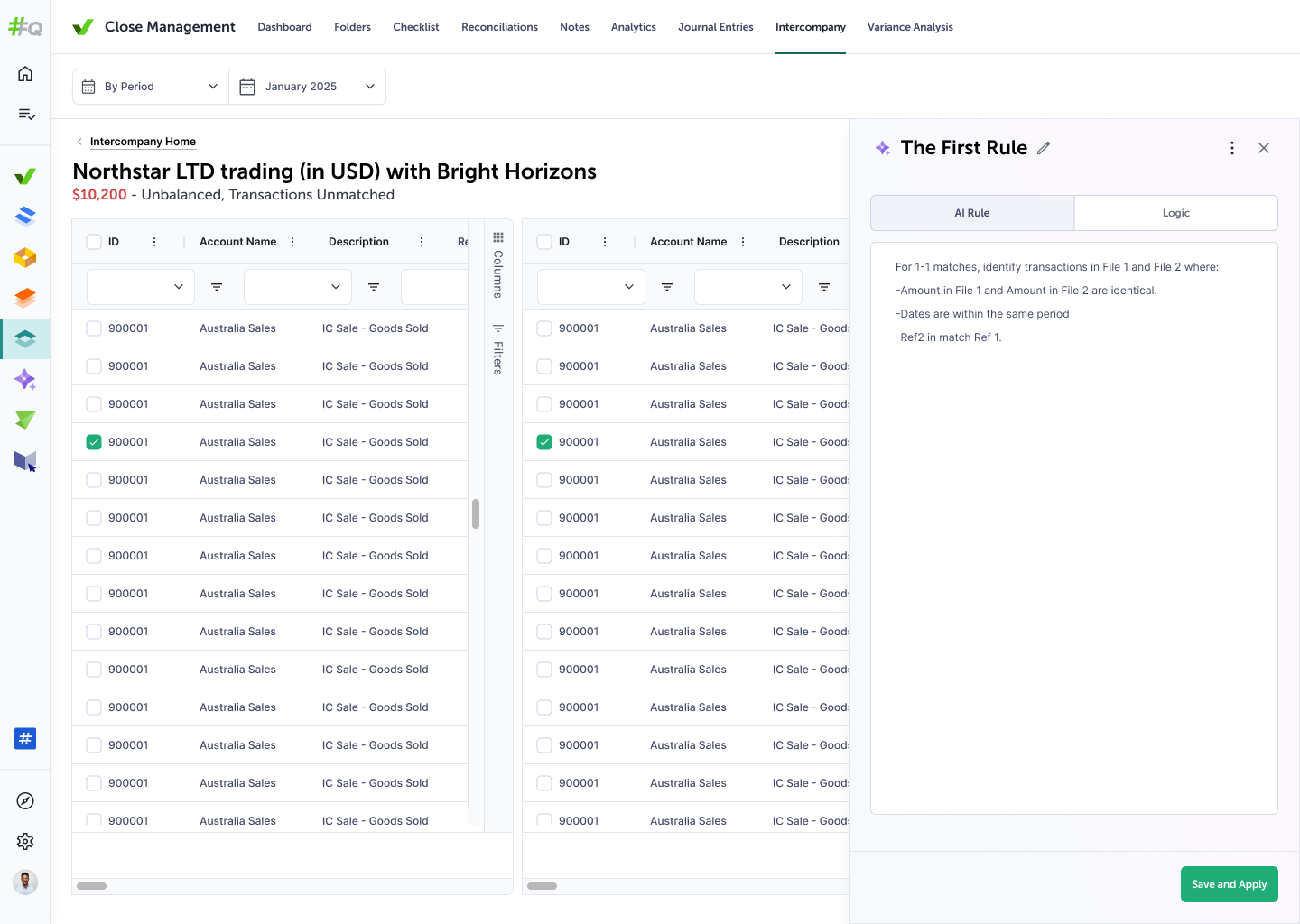Click left table vertical scrollbar thumb
1300x924 pixels.
(476, 513)
